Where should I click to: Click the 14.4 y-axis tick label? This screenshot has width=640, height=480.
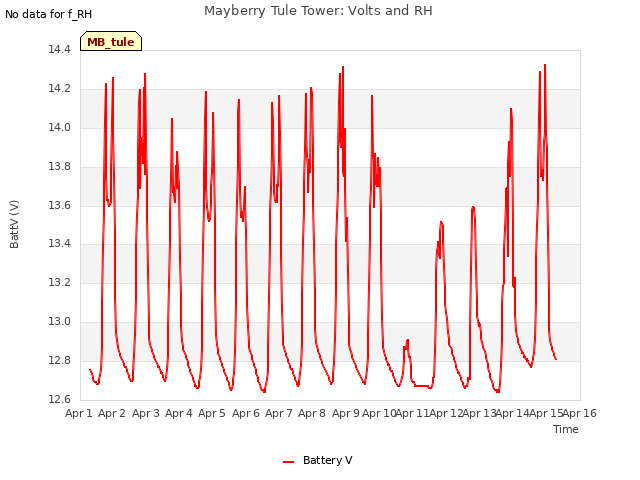(x=59, y=50)
